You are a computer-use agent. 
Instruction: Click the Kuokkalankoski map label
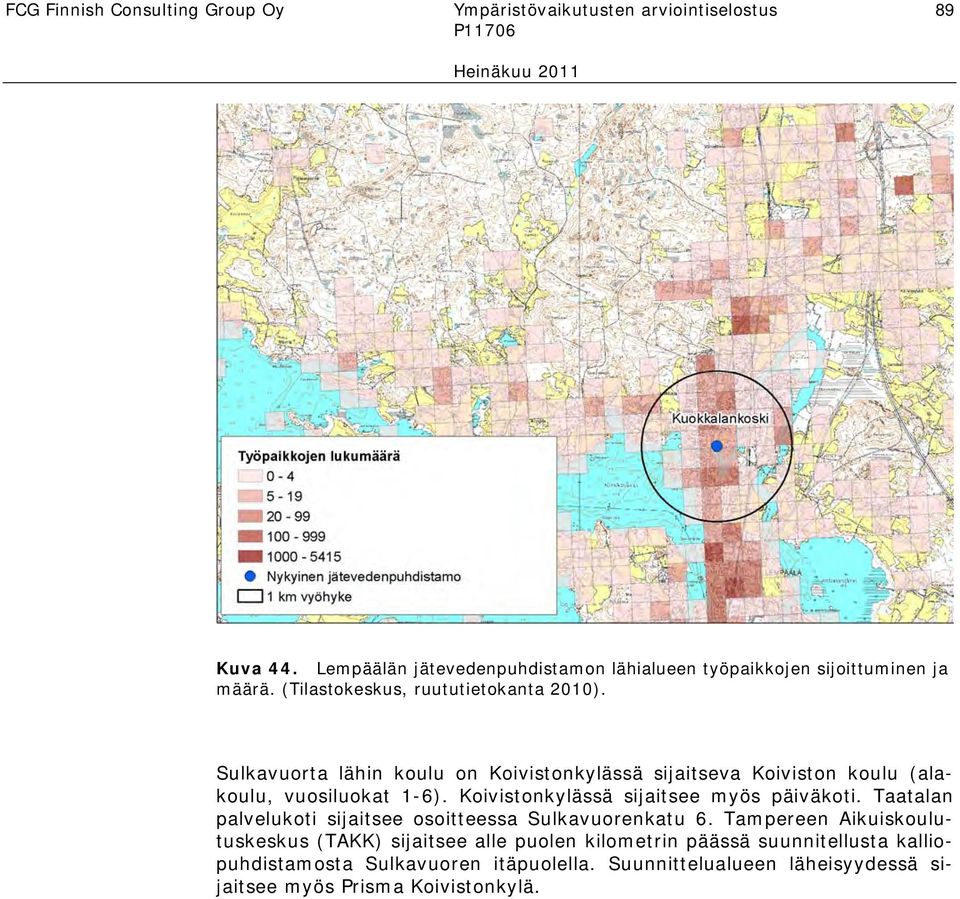720,418
